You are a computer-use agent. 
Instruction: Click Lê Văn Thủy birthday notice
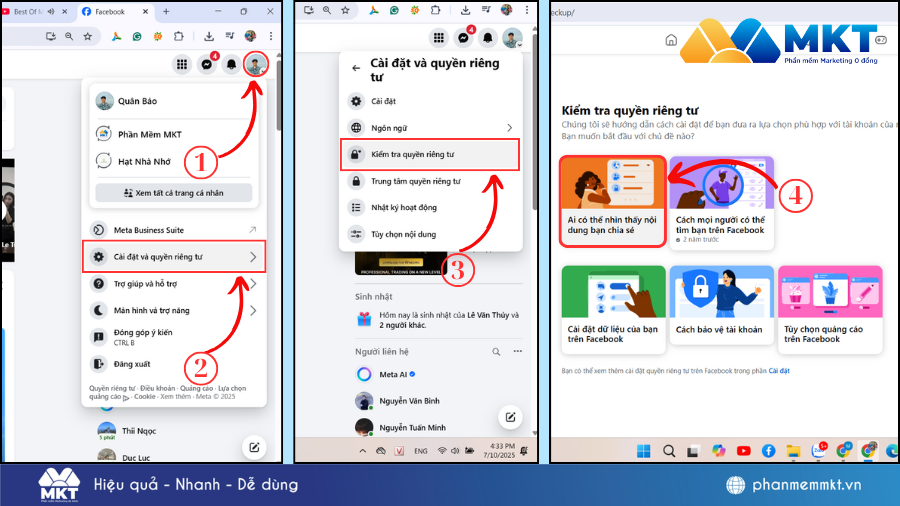tap(438, 320)
